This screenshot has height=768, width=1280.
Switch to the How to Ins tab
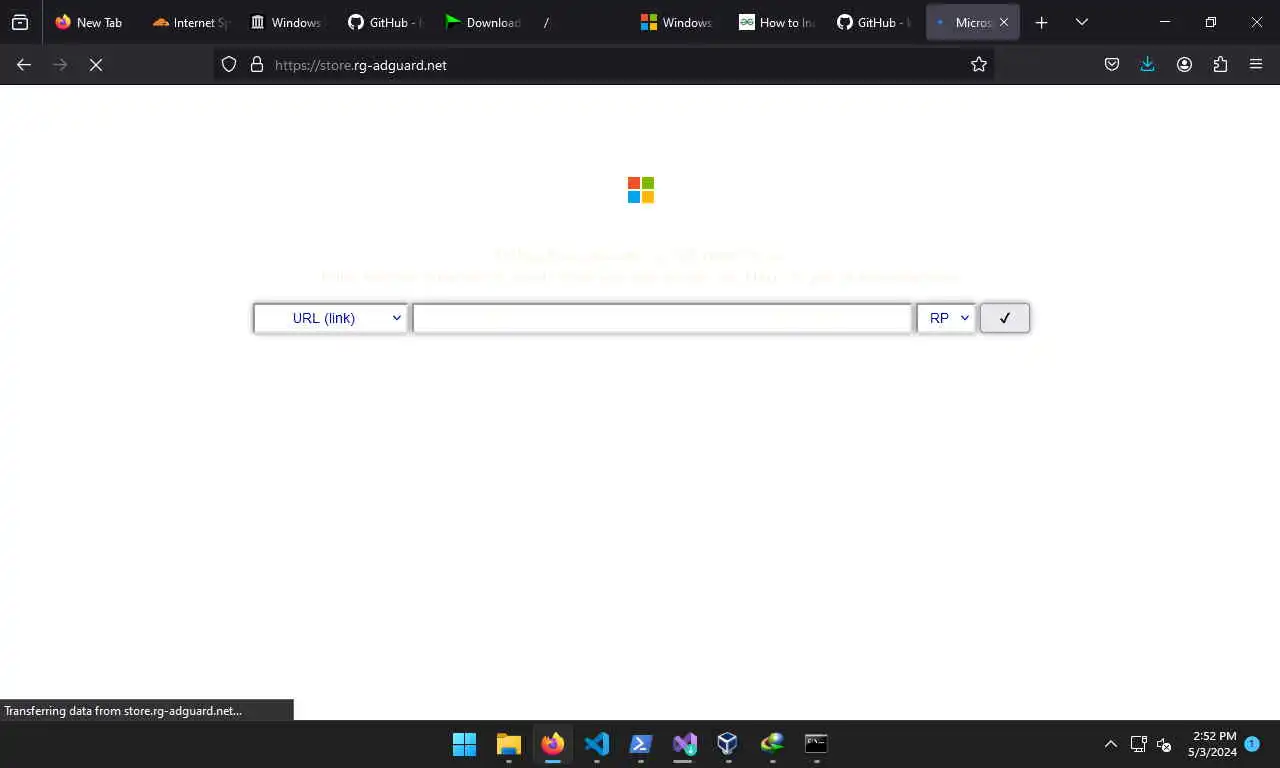(x=776, y=22)
